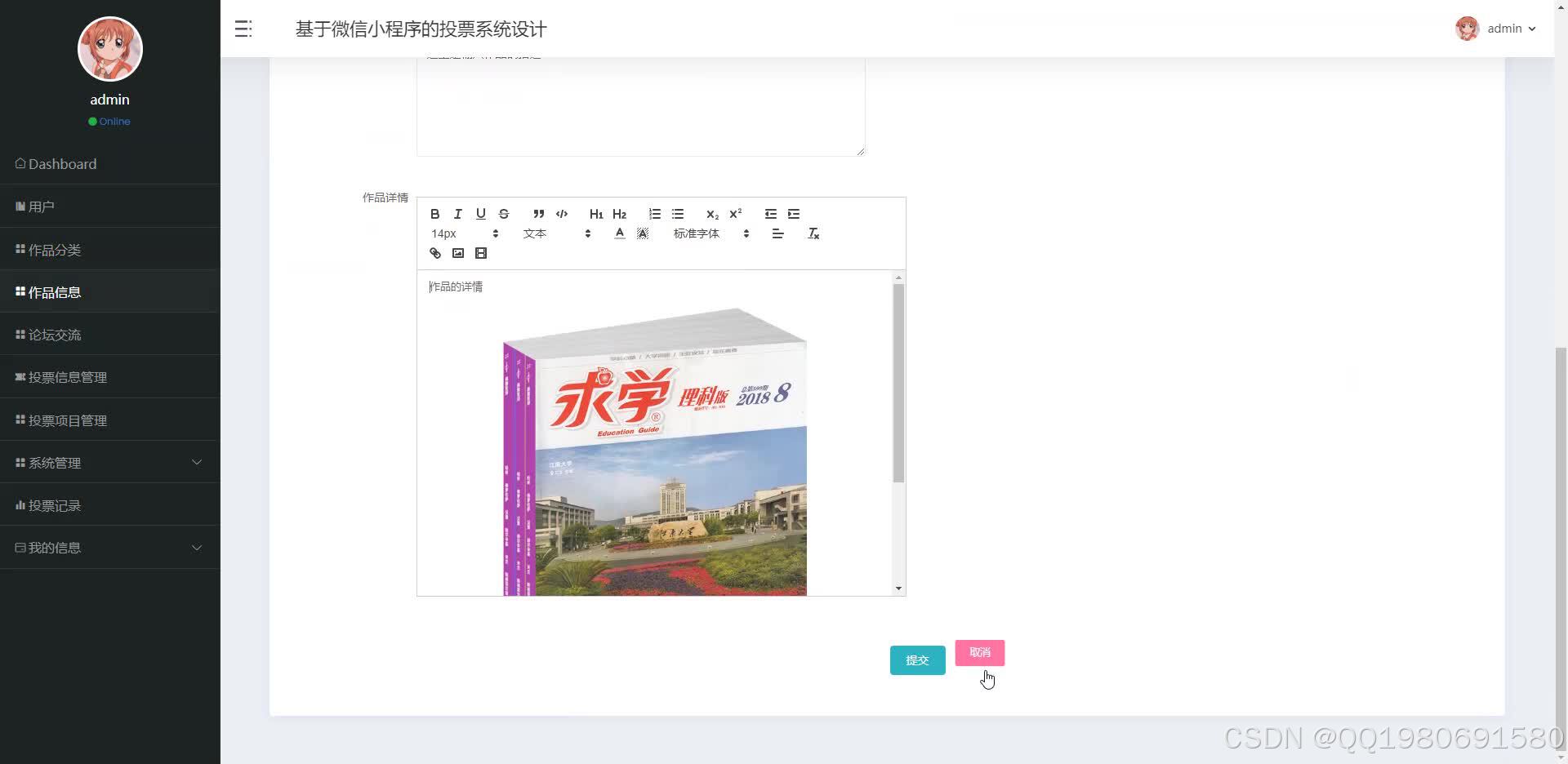Open 论坛交流 menu item

coord(110,335)
